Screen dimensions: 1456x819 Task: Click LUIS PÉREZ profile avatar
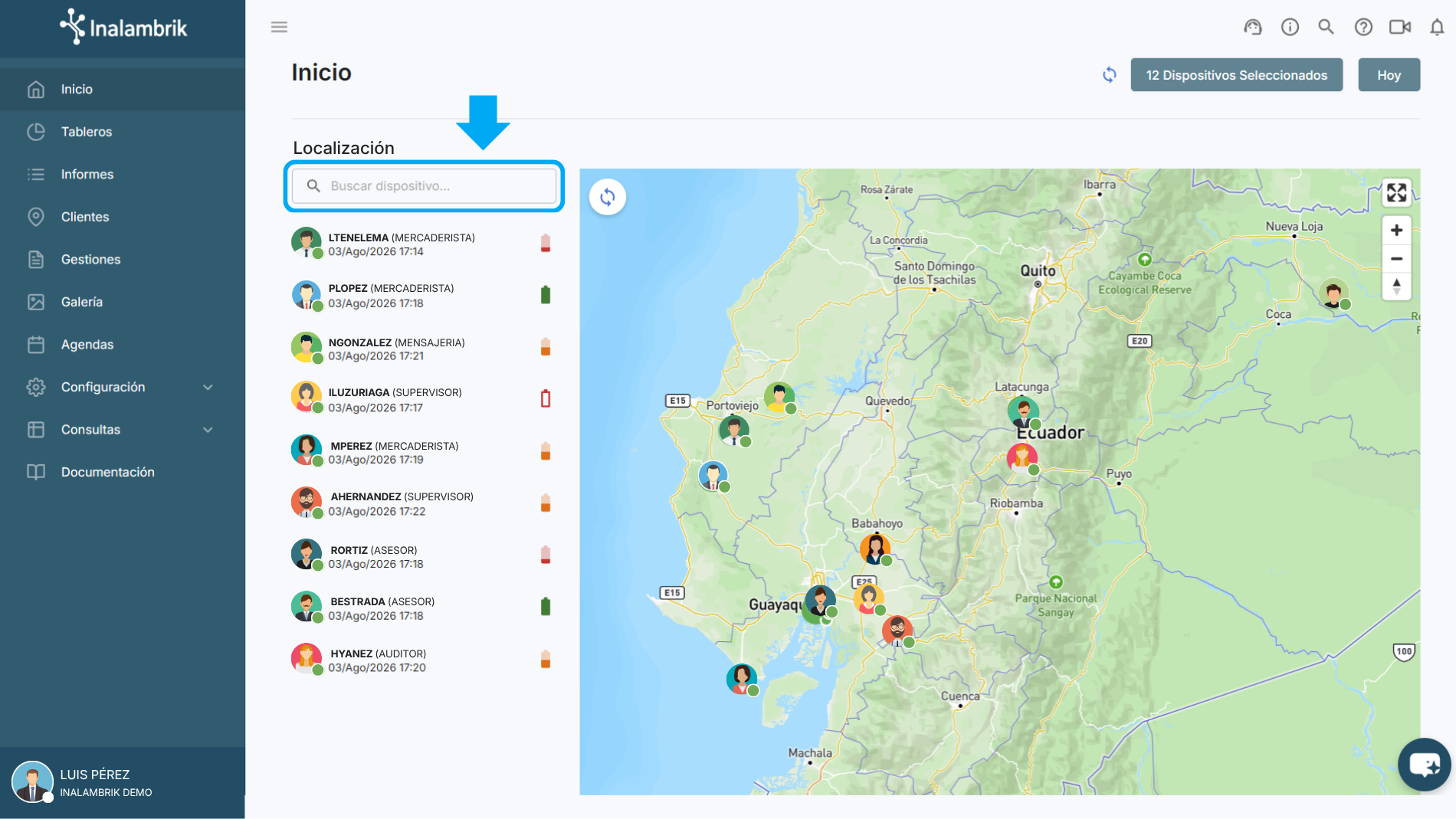(32, 782)
